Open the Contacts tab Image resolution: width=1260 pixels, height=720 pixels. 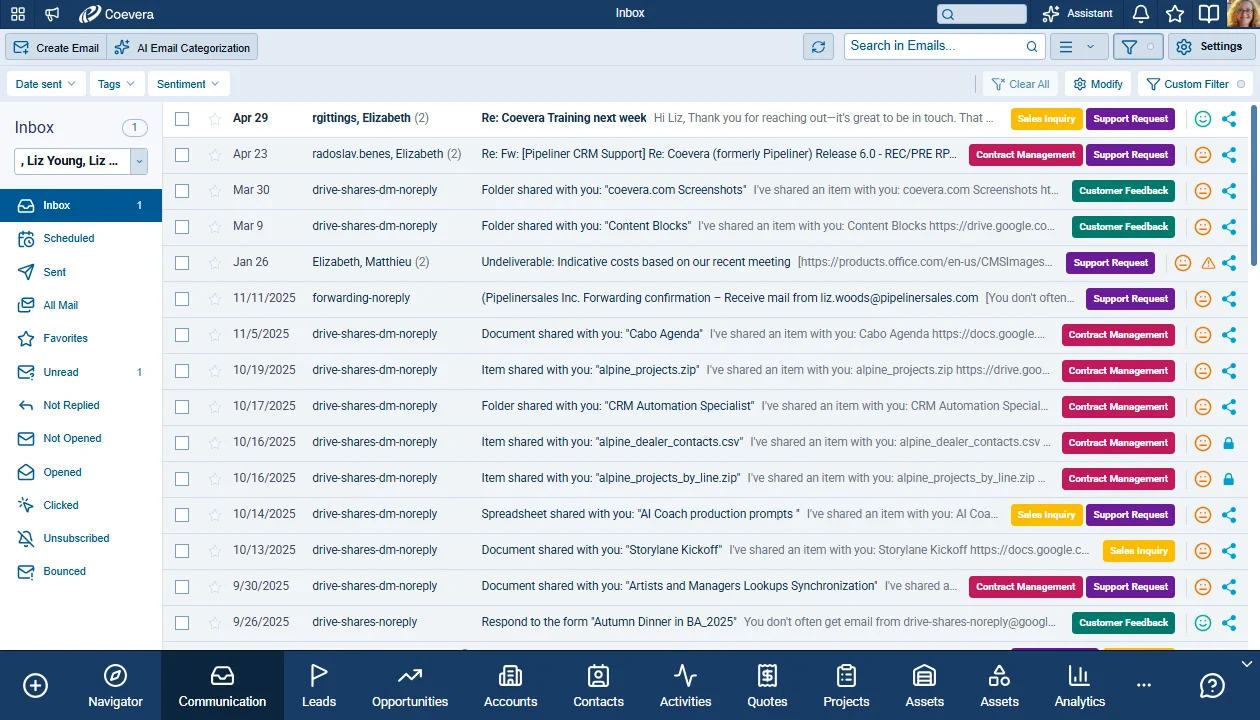[x=599, y=686]
